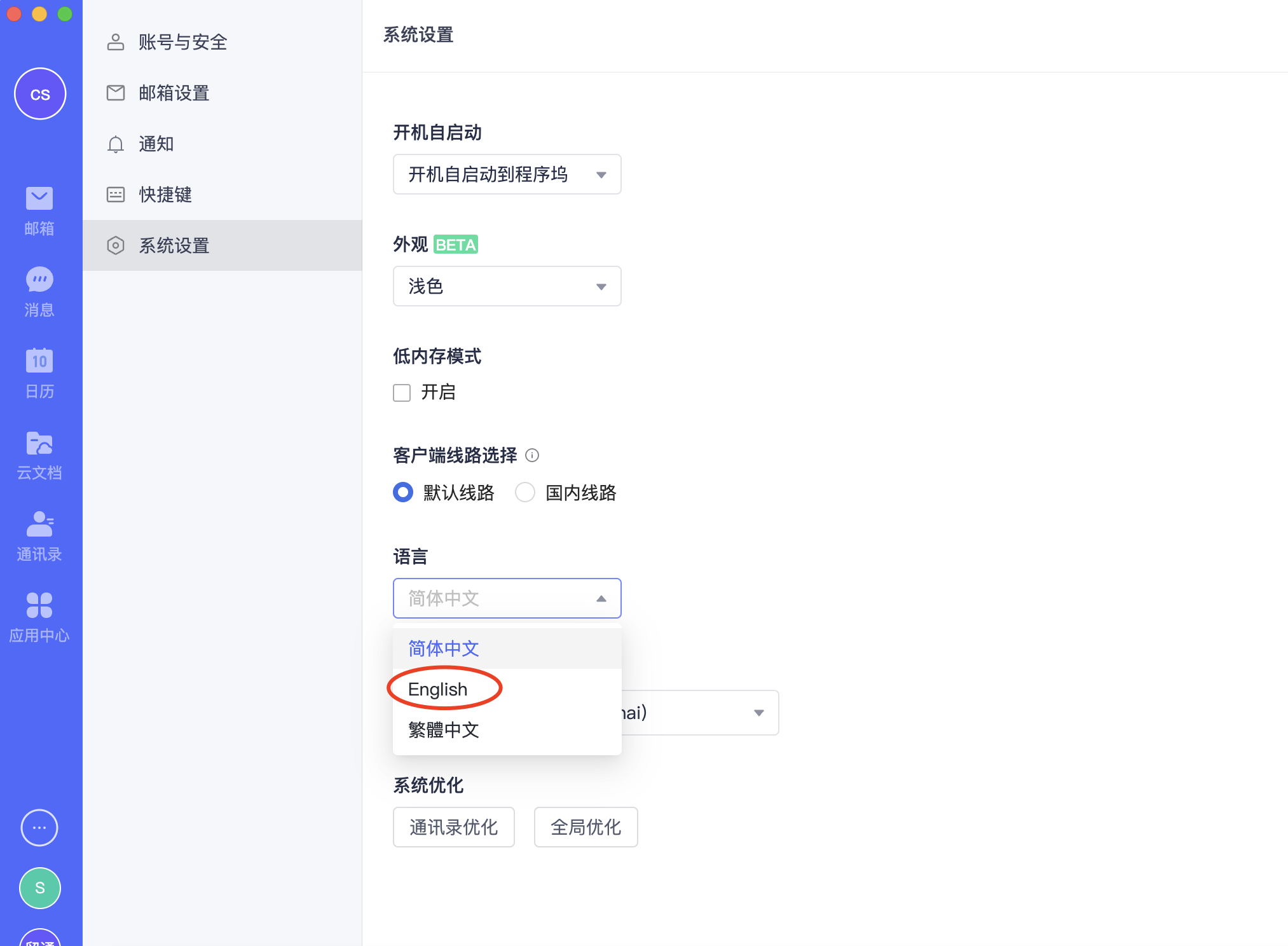Click the 客户端线路选择 heading
The width and height of the screenshot is (1288, 946).
pos(455,455)
